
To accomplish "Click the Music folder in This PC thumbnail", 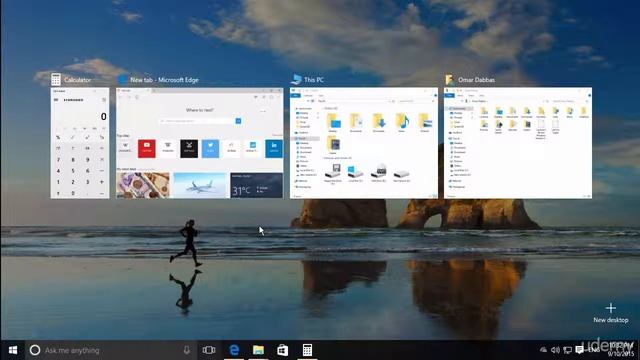I will tap(402, 122).
